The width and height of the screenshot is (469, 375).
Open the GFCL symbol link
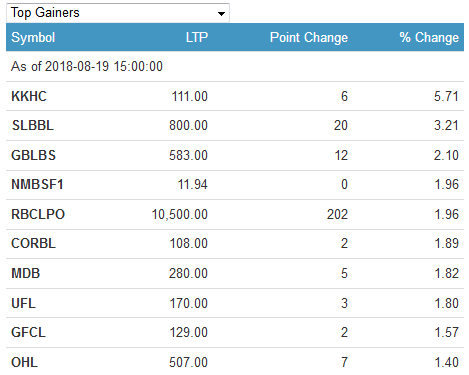(x=28, y=332)
